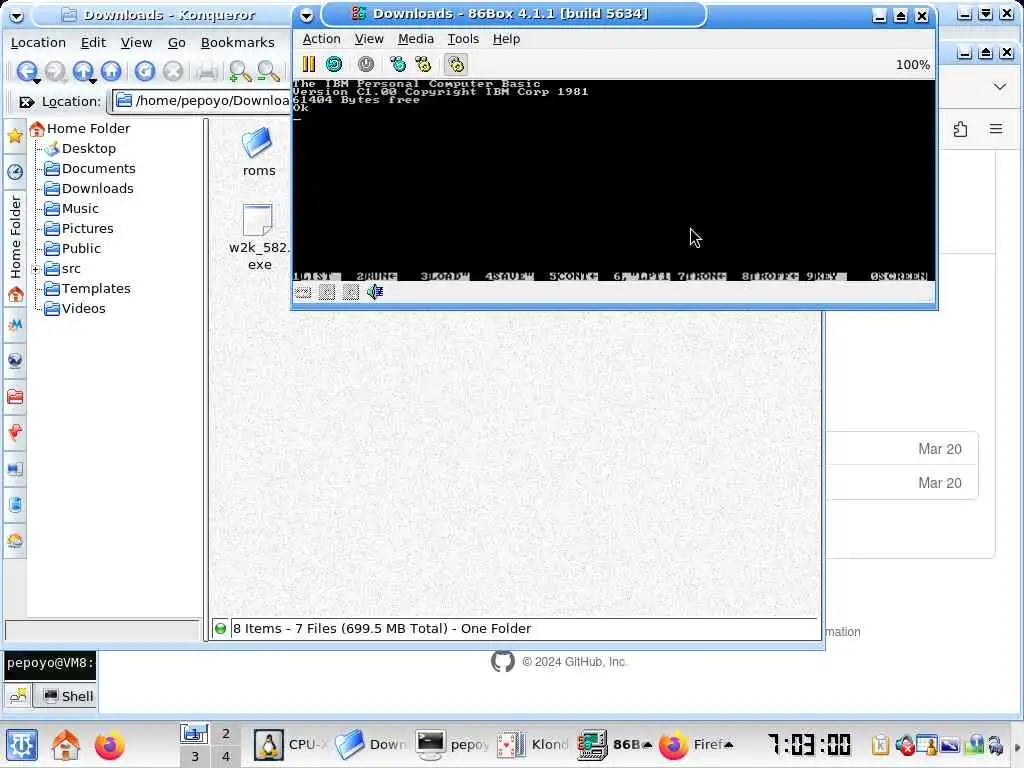Open the Firefox hamburger menu
Screen dimensions: 1024x768
[996, 129]
